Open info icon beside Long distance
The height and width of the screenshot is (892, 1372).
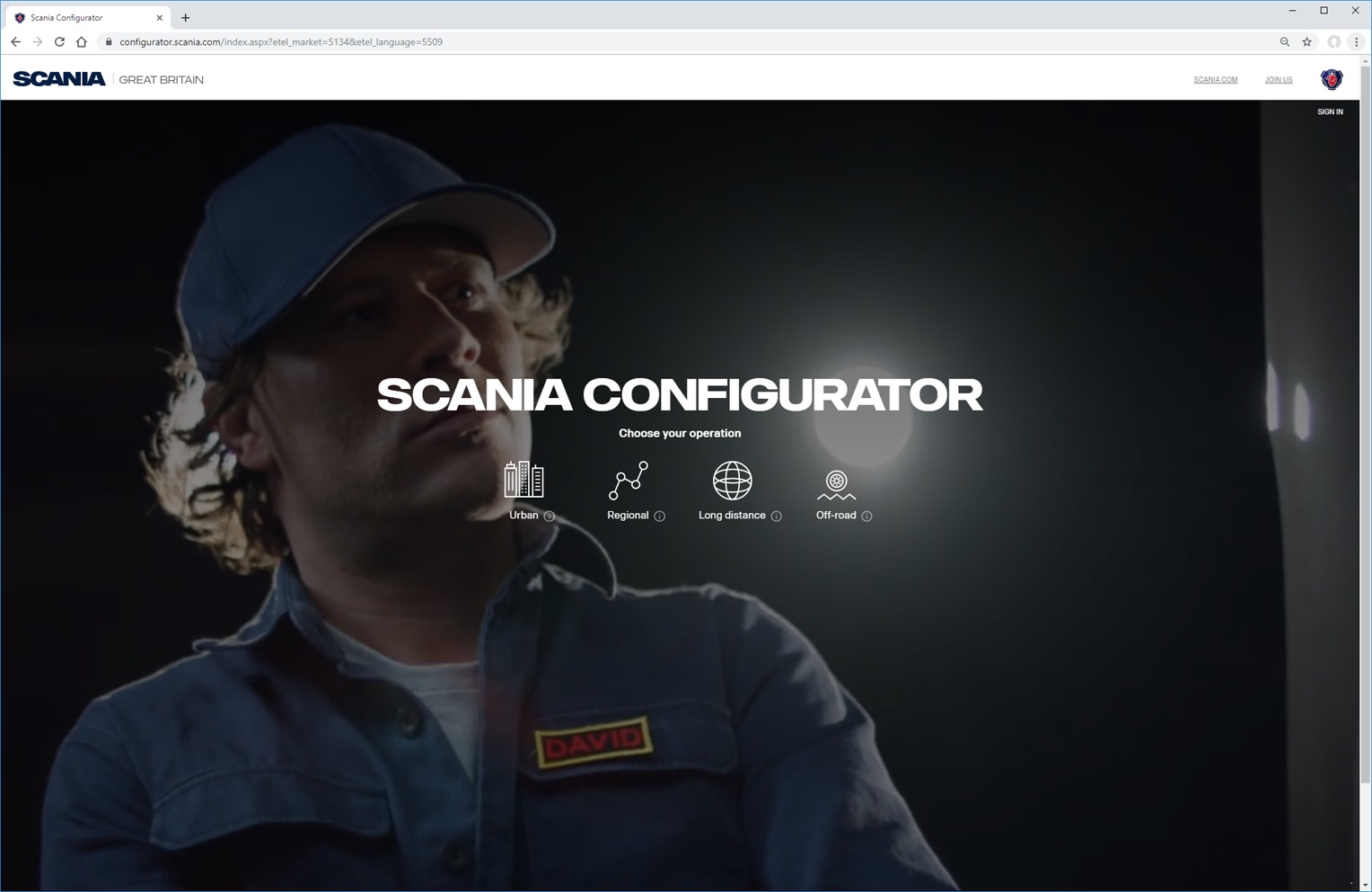coord(777,517)
